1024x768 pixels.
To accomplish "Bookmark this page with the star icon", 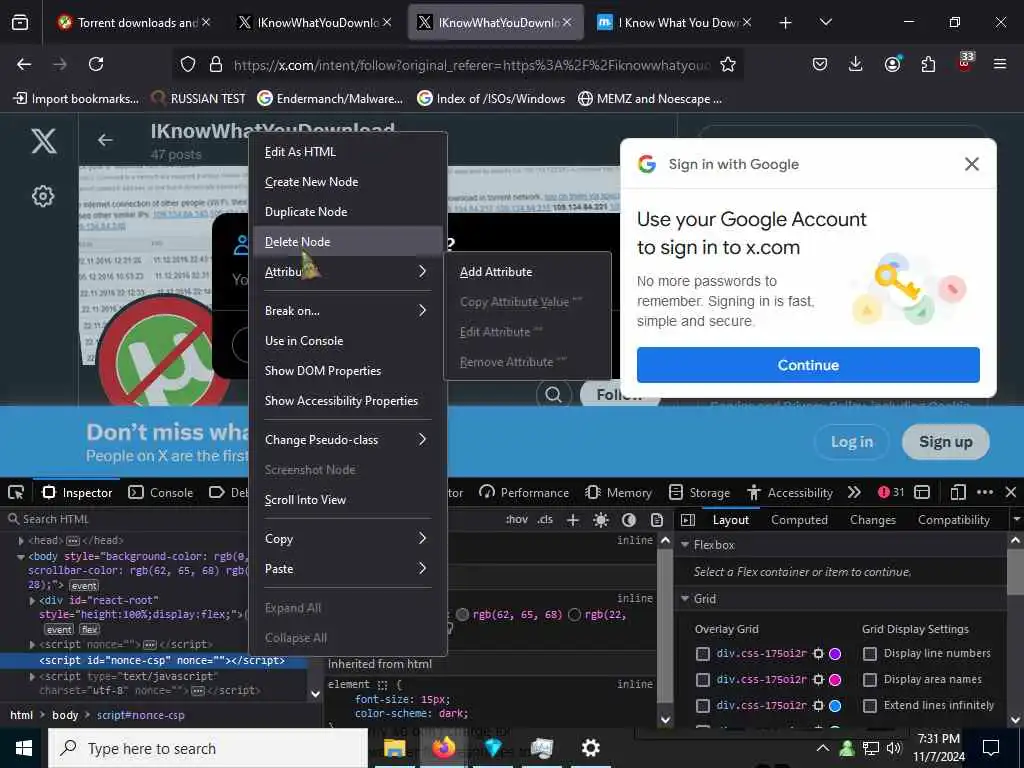I will click(728, 64).
